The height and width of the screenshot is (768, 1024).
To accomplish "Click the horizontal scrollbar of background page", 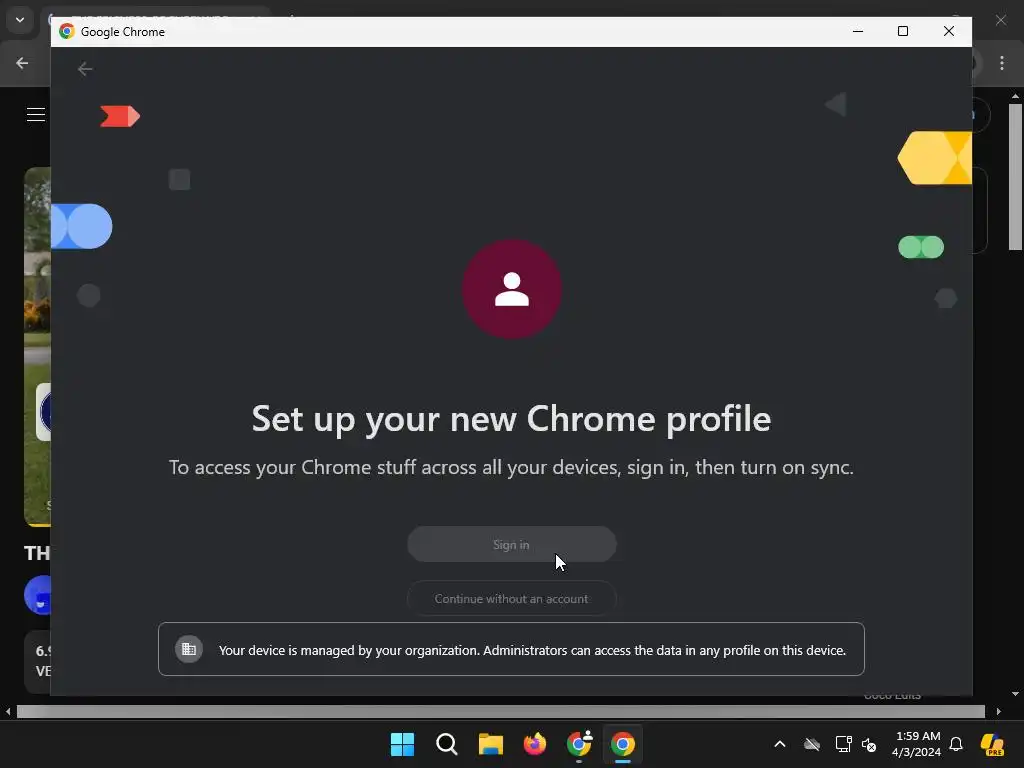I will 500,711.
